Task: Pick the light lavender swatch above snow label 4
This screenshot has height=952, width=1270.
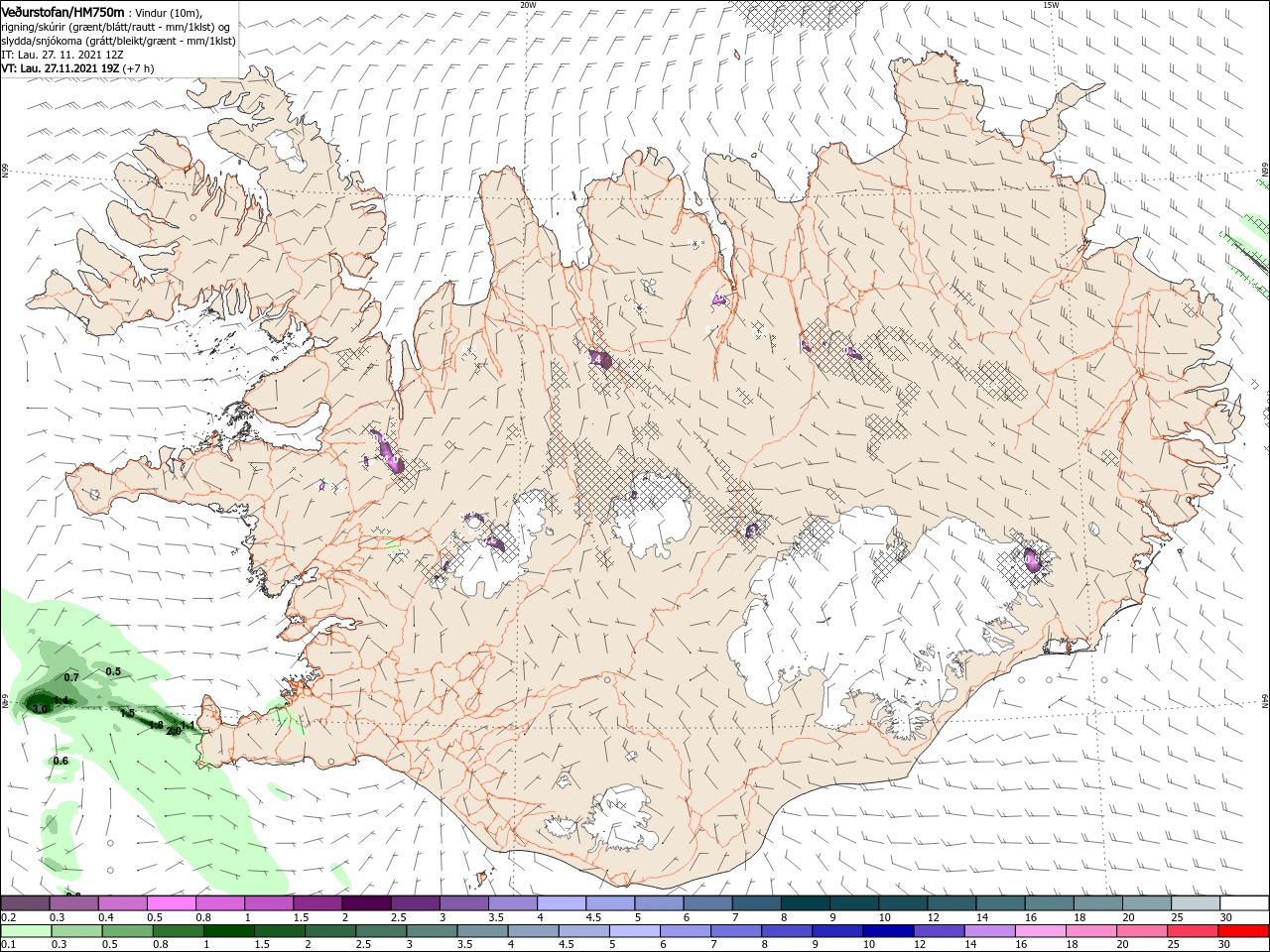Action: point(562,903)
